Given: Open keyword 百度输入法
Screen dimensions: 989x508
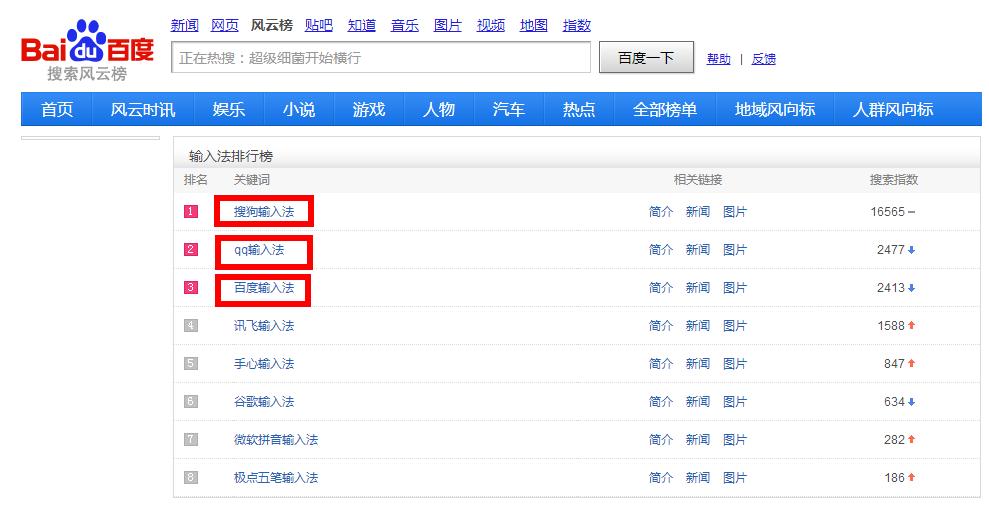Looking at the screenshot, I should click(264, 288).
